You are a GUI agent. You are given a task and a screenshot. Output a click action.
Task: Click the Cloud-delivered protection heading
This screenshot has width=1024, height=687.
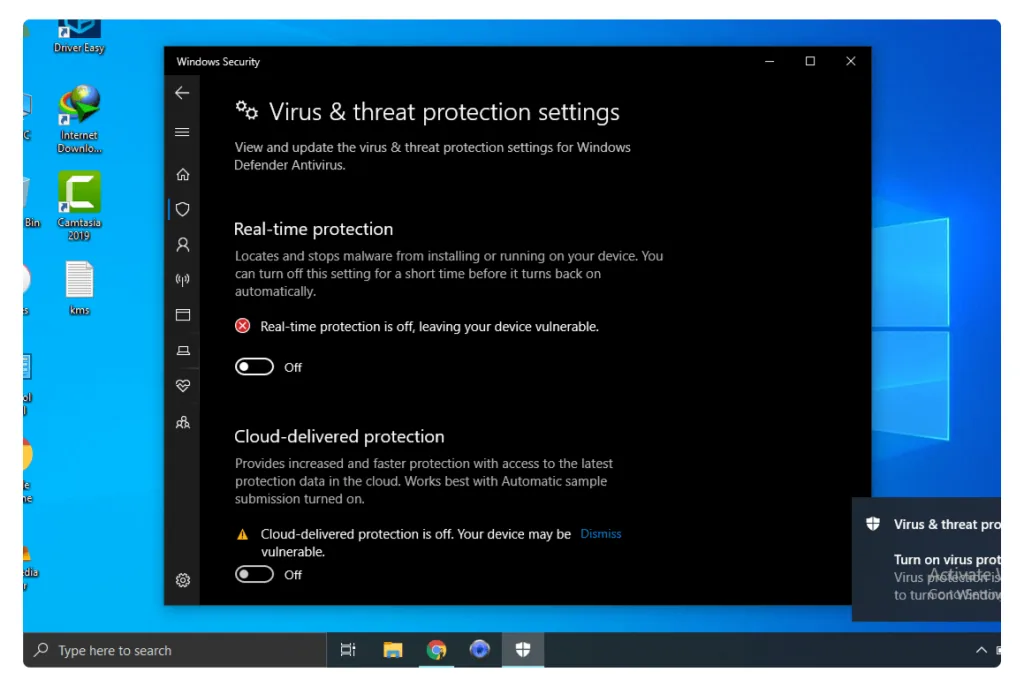coord(339,436)
